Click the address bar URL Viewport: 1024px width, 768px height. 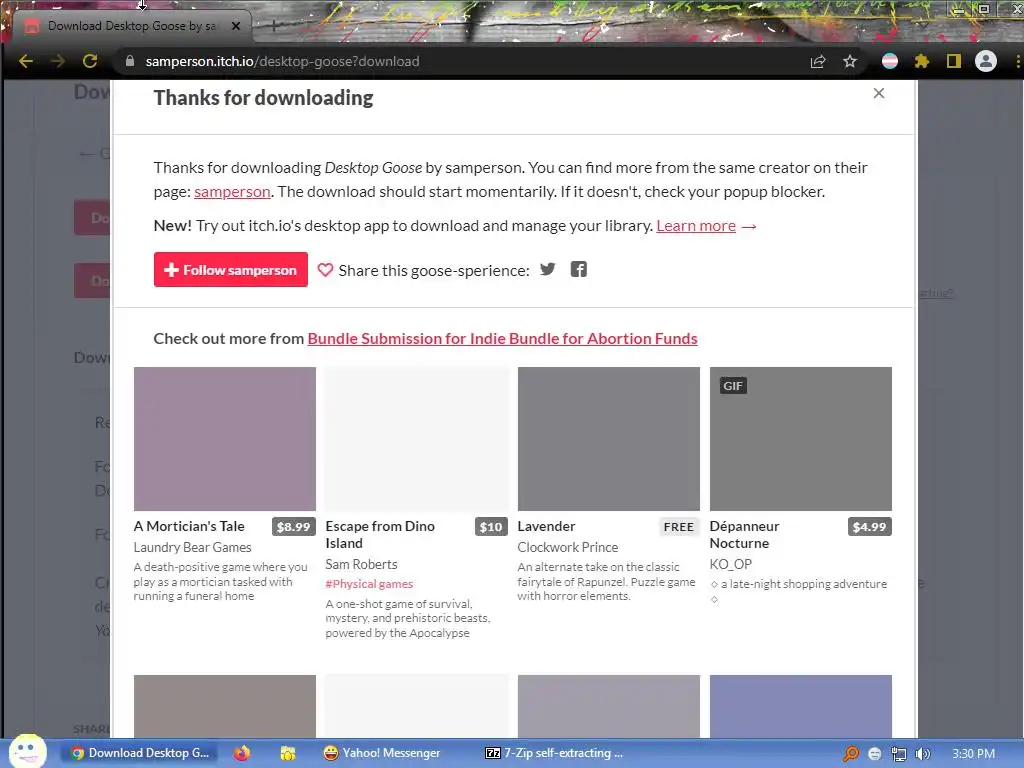pyautogui.click(x=282, y=61)
